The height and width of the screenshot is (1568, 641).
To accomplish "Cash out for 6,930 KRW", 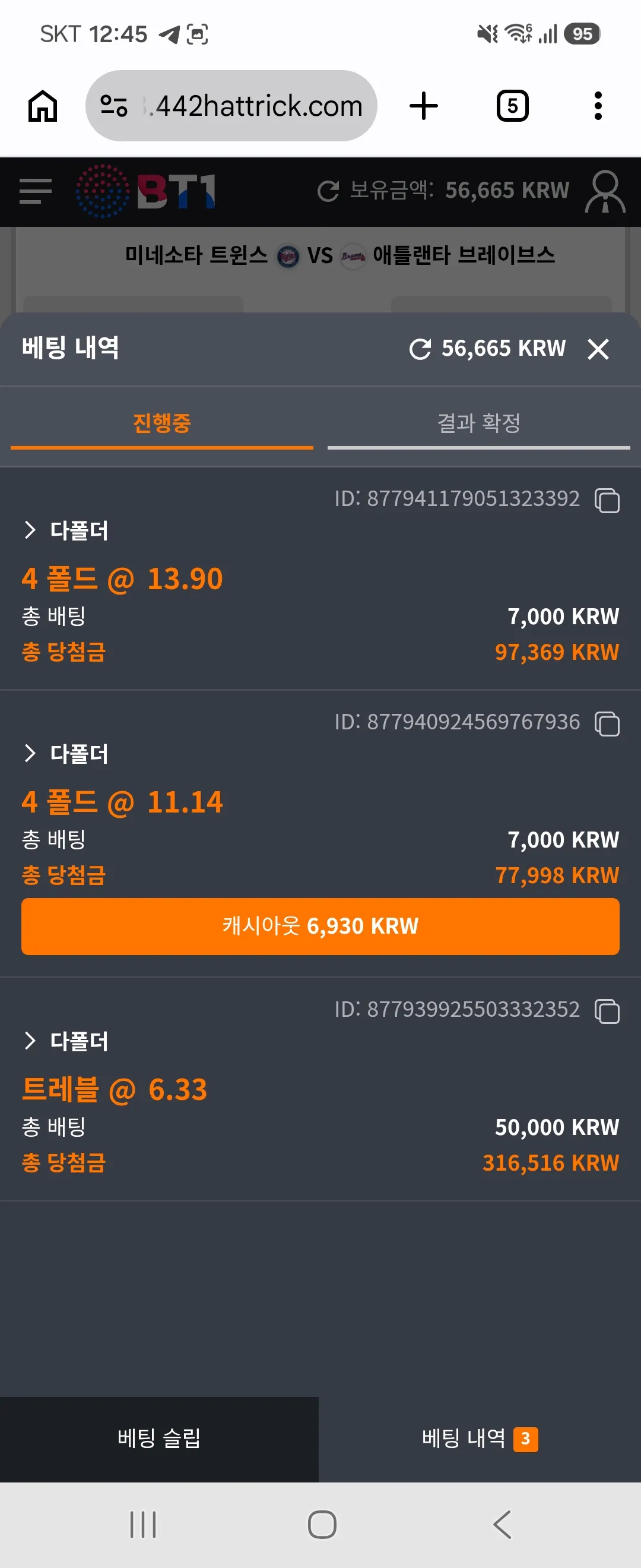I will tap(320, 927).
